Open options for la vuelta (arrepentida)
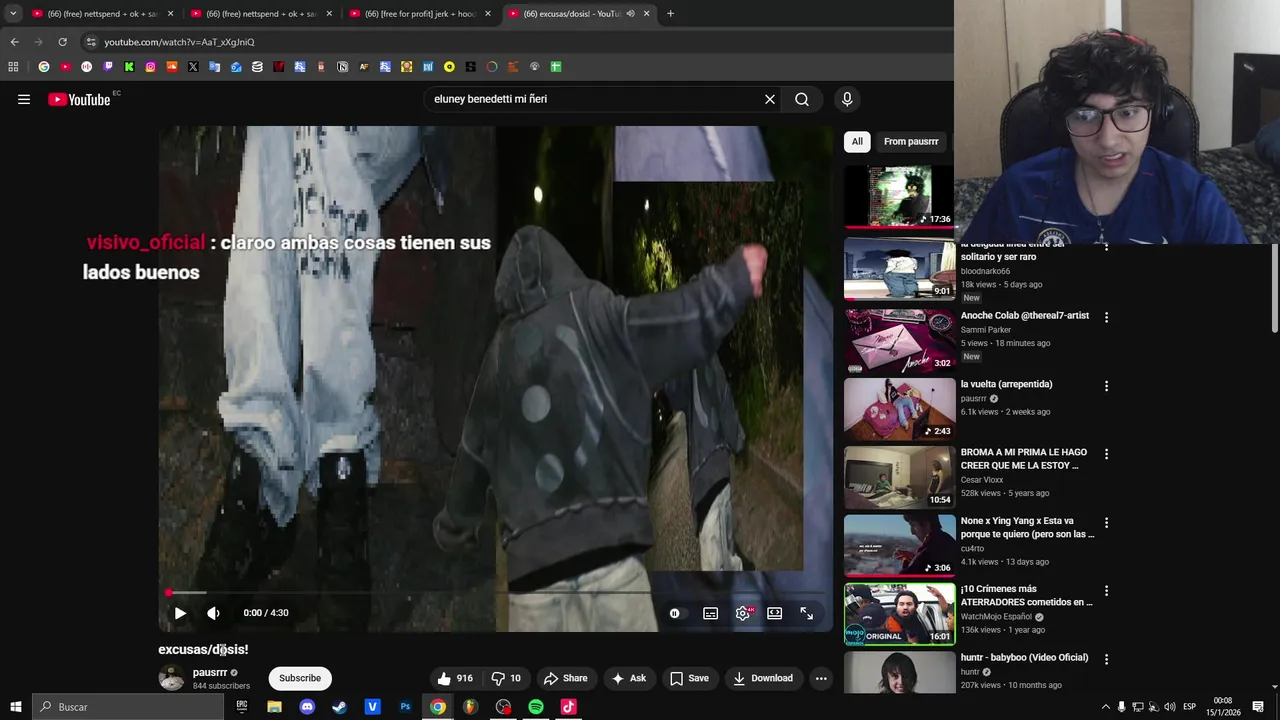 pos(1106,386)
